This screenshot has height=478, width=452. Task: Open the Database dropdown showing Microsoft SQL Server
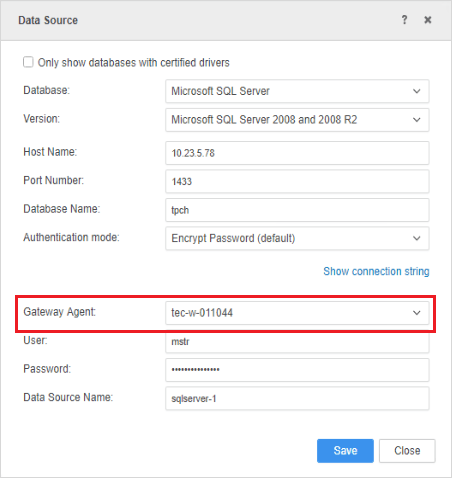tap(297, 91)
